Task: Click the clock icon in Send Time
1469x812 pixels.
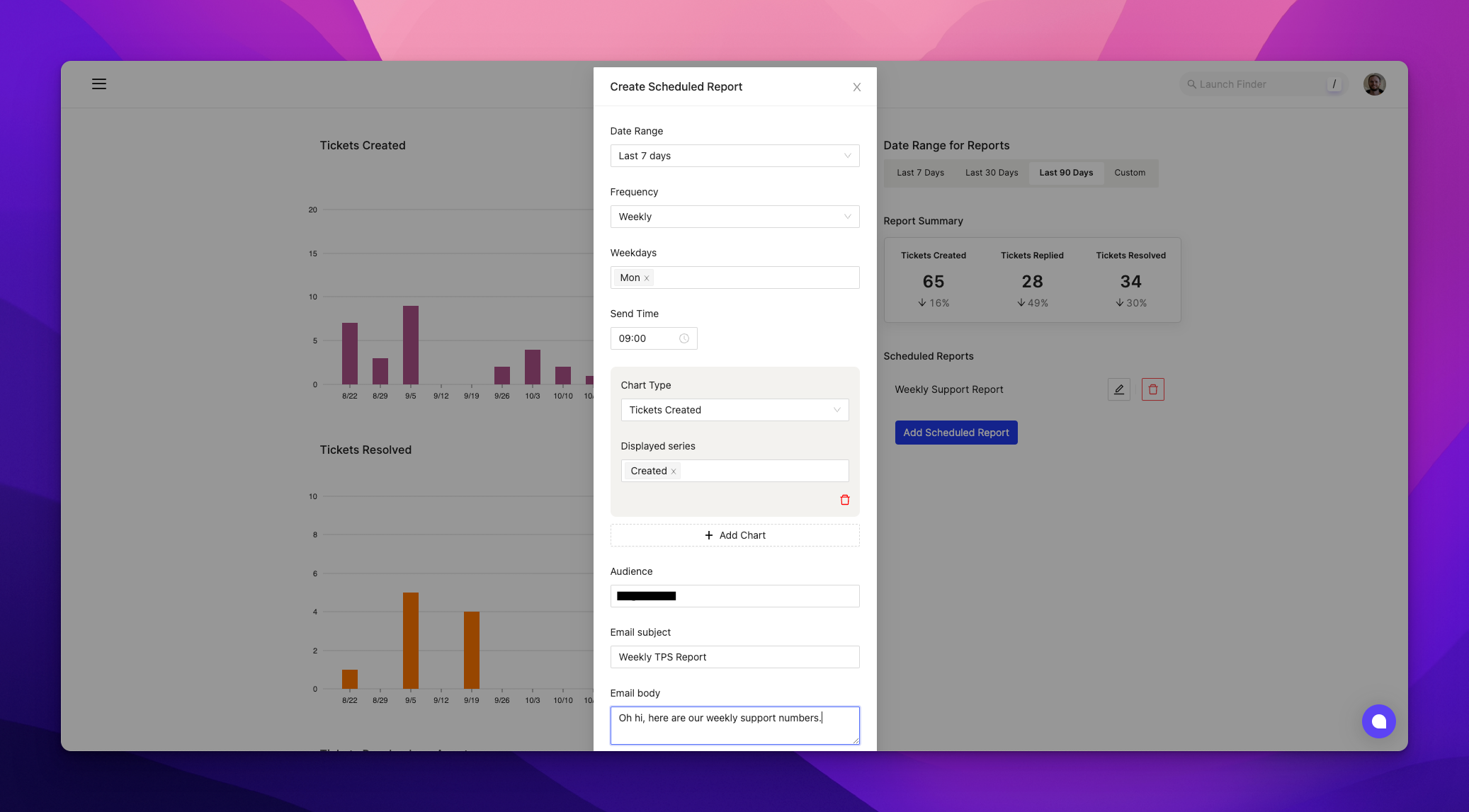Action: click(684, 338)
